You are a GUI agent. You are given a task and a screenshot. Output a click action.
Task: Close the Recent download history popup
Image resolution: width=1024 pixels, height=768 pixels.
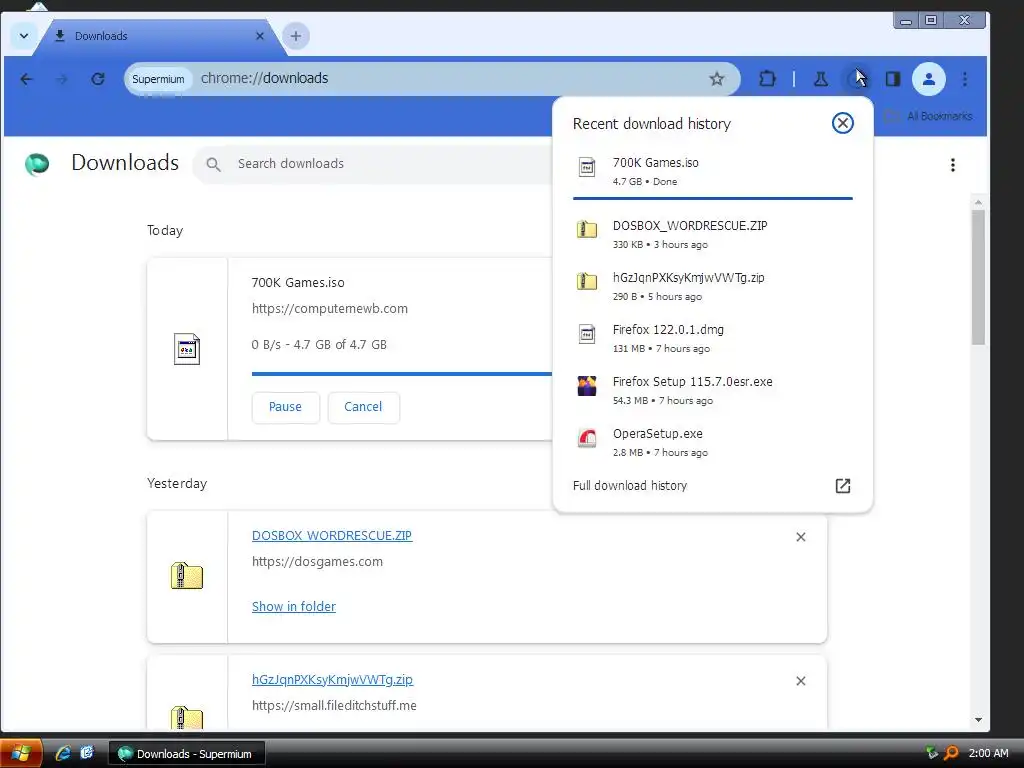point(842,123)
